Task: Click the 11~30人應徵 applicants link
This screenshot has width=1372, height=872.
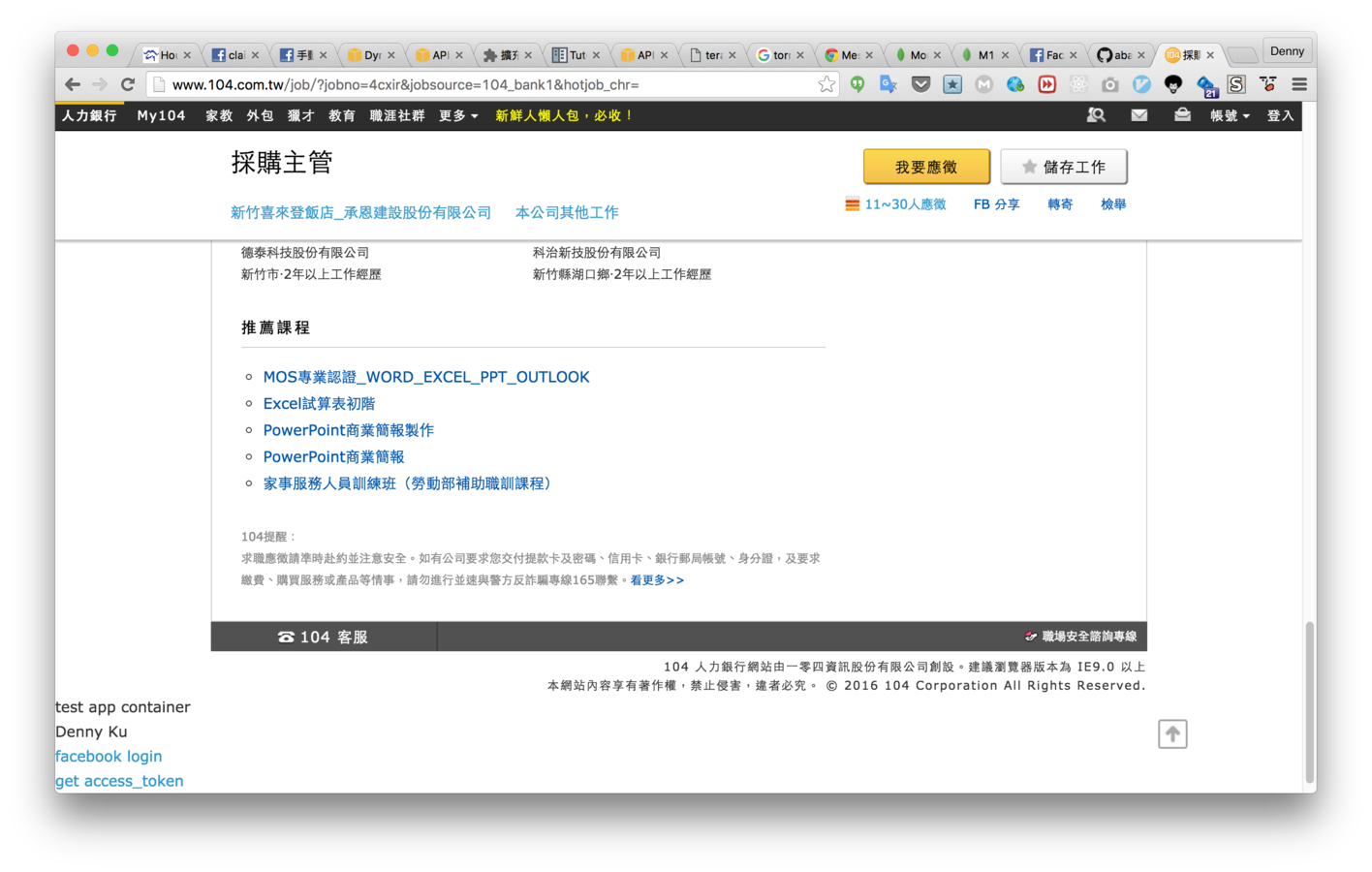Action: (895, 204)
